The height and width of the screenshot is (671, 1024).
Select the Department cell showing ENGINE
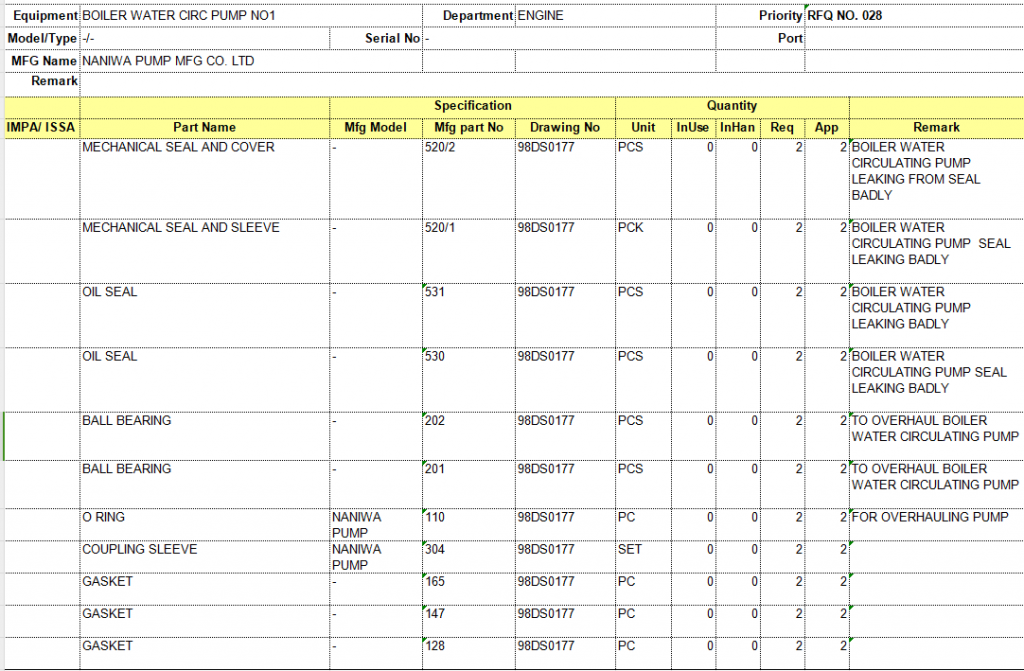(x=540, y=16)
